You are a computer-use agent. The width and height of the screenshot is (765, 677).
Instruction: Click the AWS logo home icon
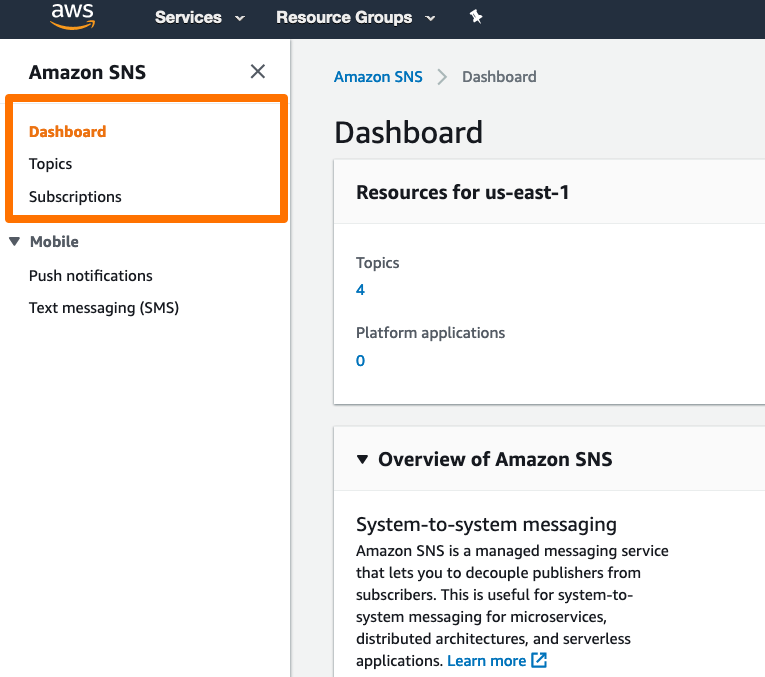point(73,17)
